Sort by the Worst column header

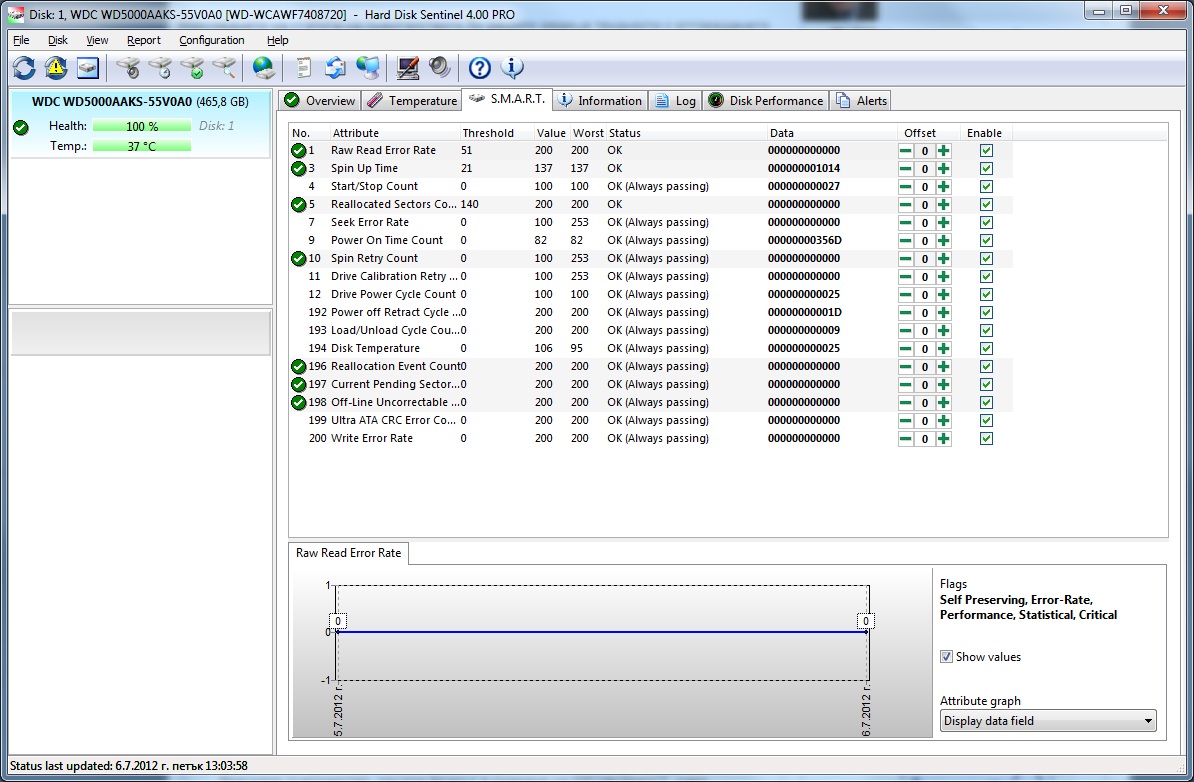point(588,132)
